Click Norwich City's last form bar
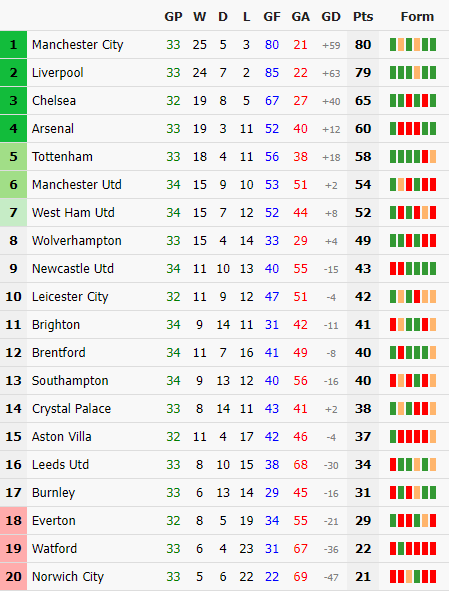The height and width of the screenshot is (591, 449). point(433,576)
